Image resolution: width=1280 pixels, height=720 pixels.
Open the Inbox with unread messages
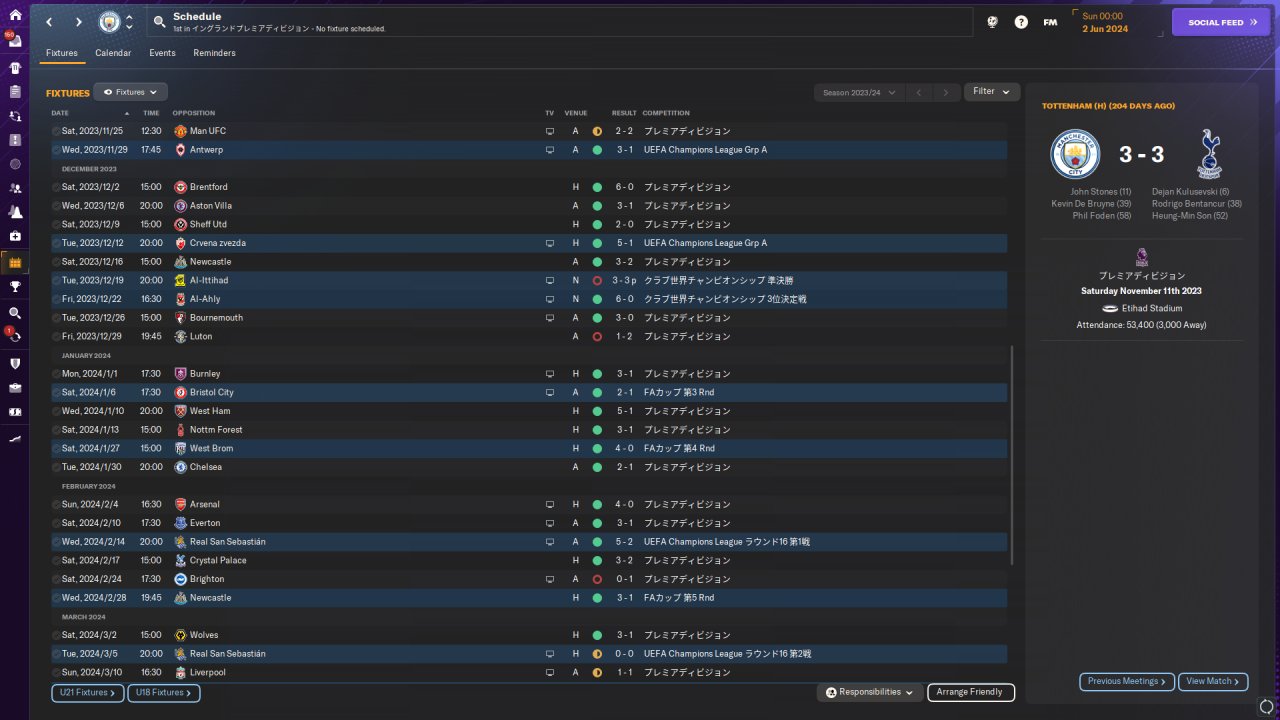15,41
